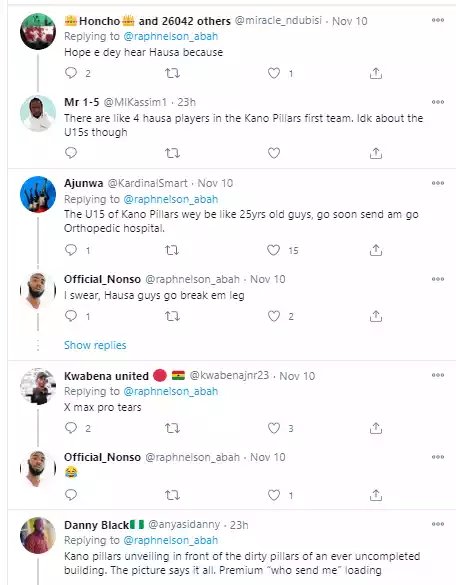Open three-dot menu on Ajunwa's tweet
This screenshot has width=456, height=585.
438,183
